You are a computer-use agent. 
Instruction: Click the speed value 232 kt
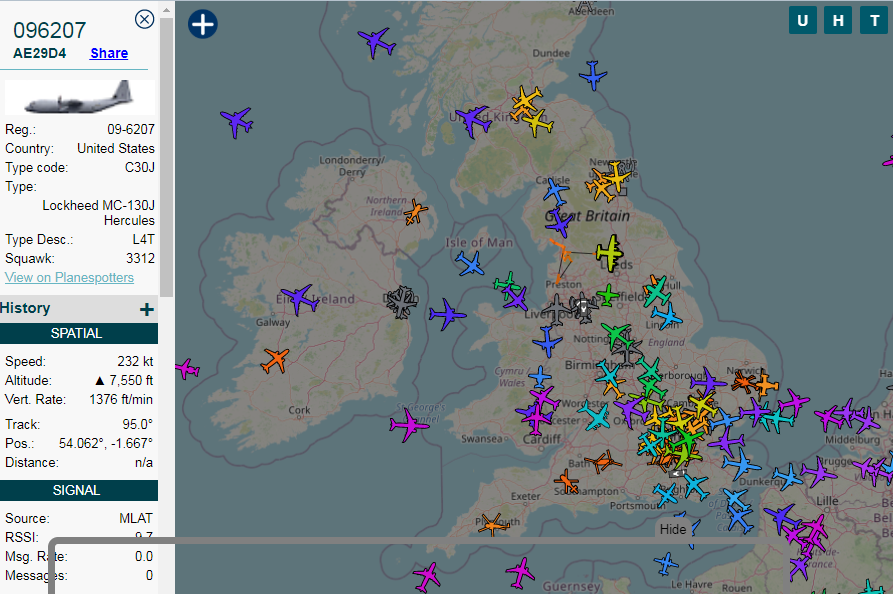point(136,361)
